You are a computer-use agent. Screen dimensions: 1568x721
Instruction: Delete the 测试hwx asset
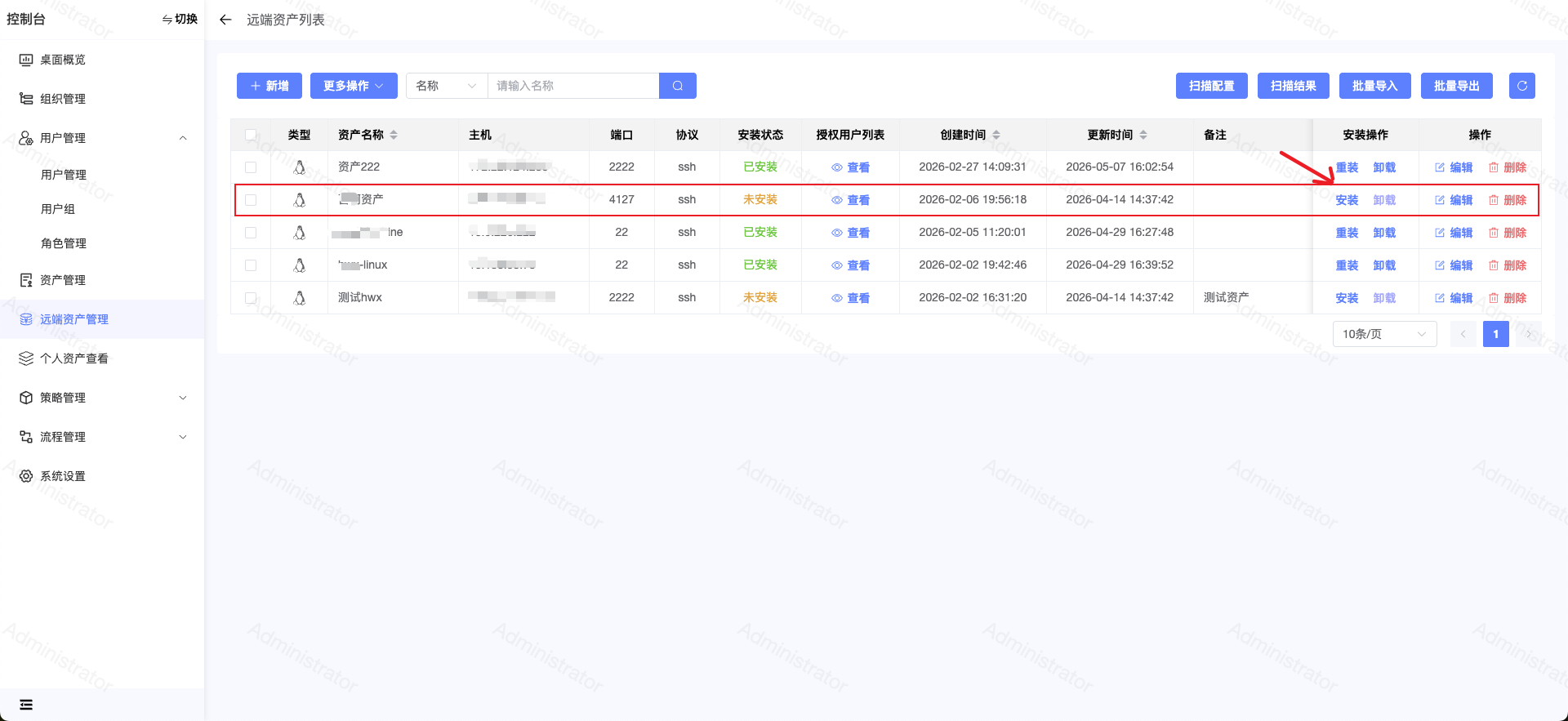click(1508, 298)
